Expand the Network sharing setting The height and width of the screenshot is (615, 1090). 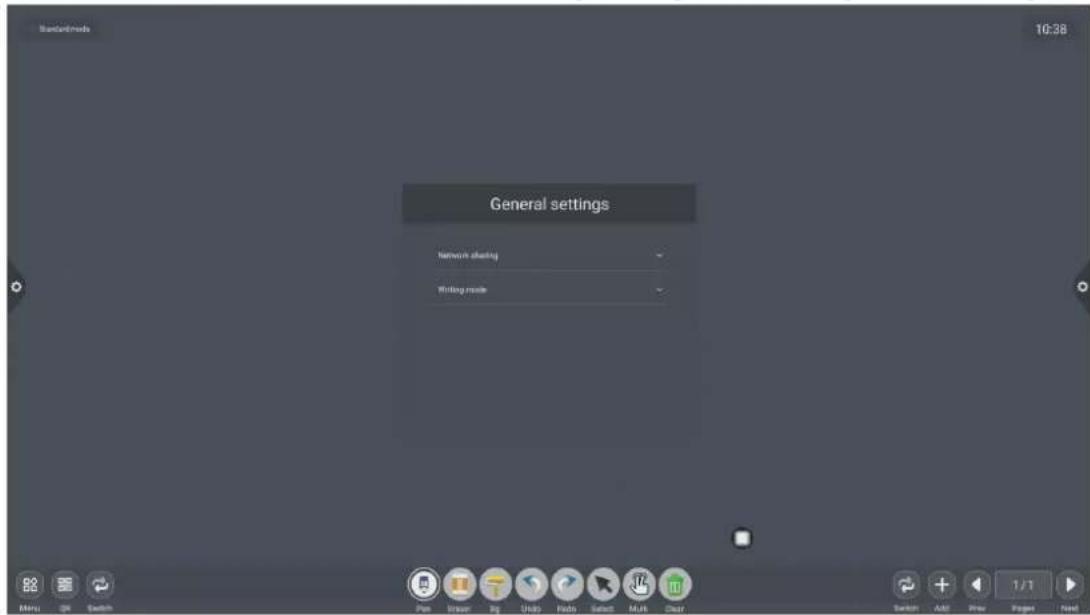[x=549, y=255]
